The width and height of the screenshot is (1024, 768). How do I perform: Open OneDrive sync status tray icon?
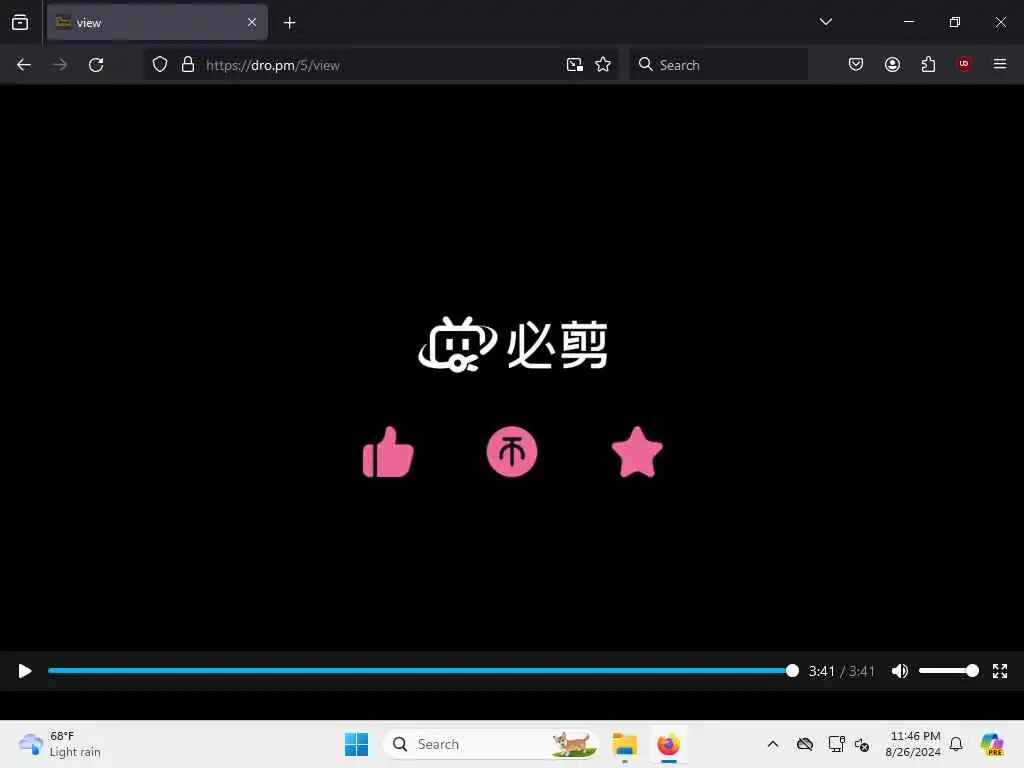[x=805, y=744]
